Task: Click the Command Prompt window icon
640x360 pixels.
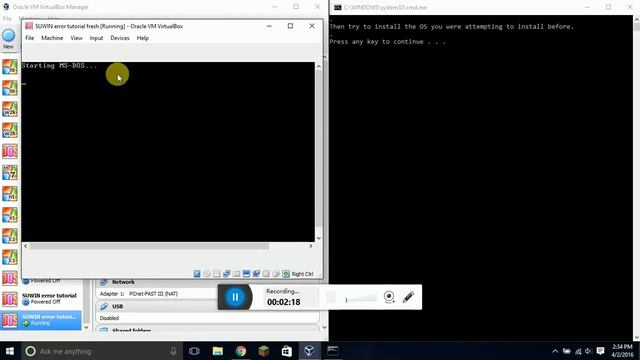Action: pyautogui.click(x=338, y=7)
